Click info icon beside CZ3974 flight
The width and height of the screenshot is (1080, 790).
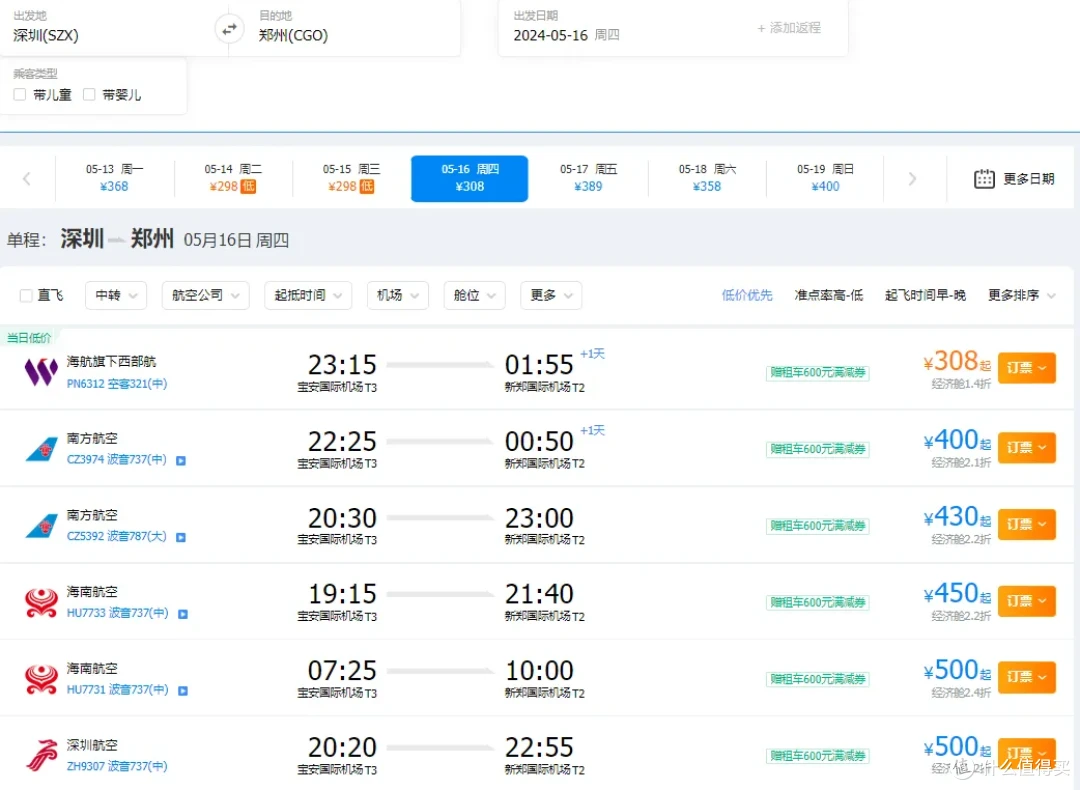pos(180,460)
